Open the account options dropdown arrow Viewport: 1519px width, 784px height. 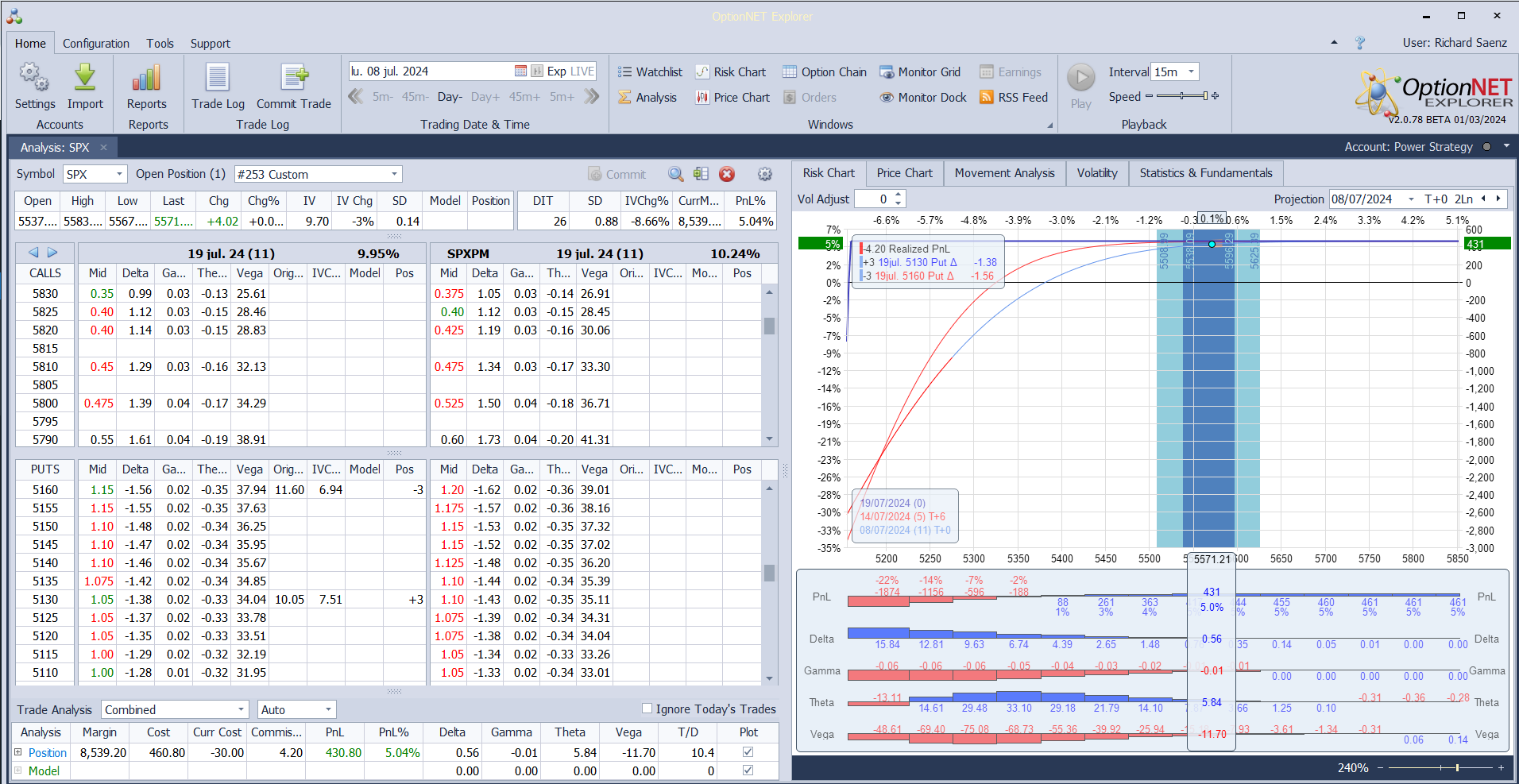[1505, 146]
